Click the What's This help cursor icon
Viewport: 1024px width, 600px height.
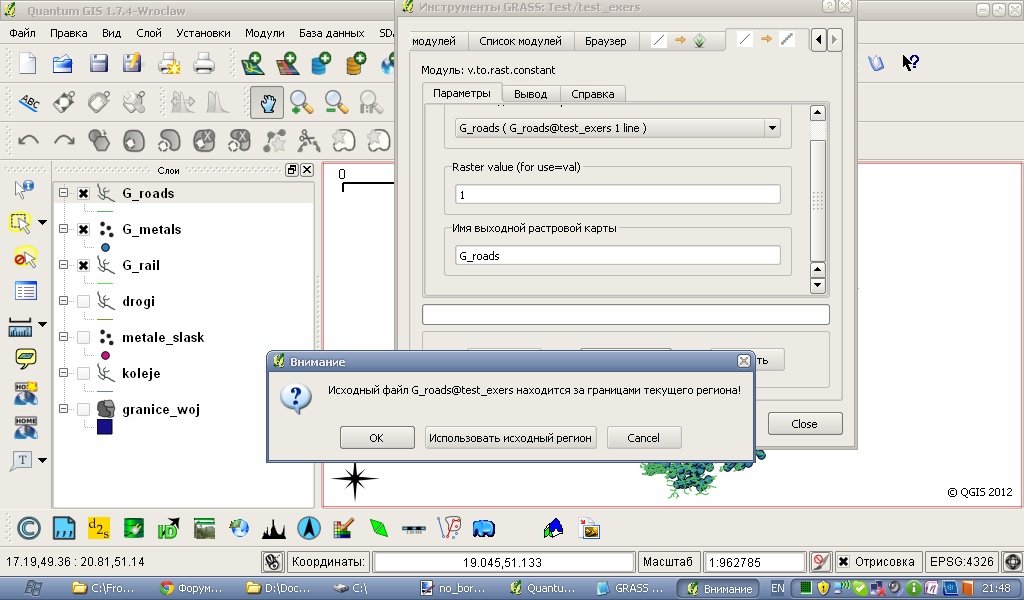[910, 63]
